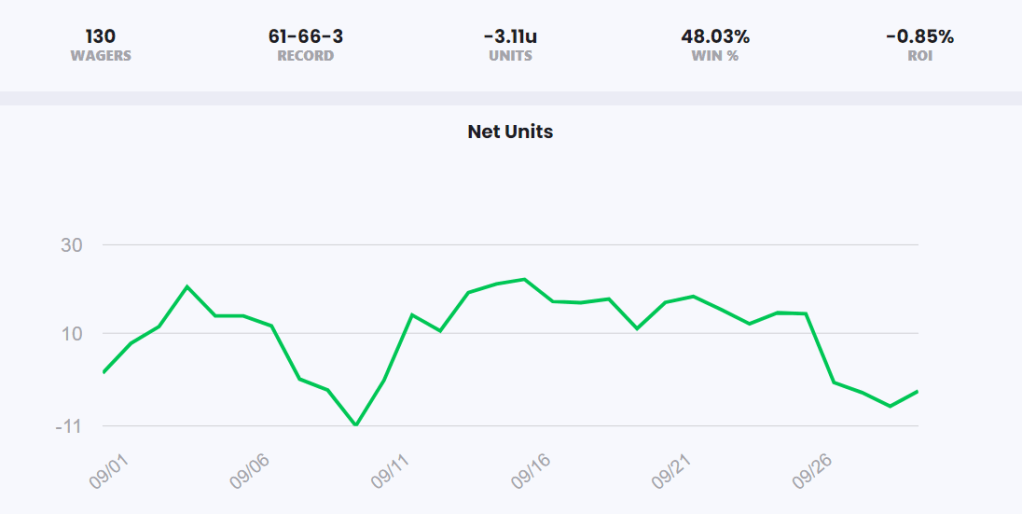This screenshot has width=1022, height=514.
Task: Click the WAGERS label text
Action: [x=100, y=56]
